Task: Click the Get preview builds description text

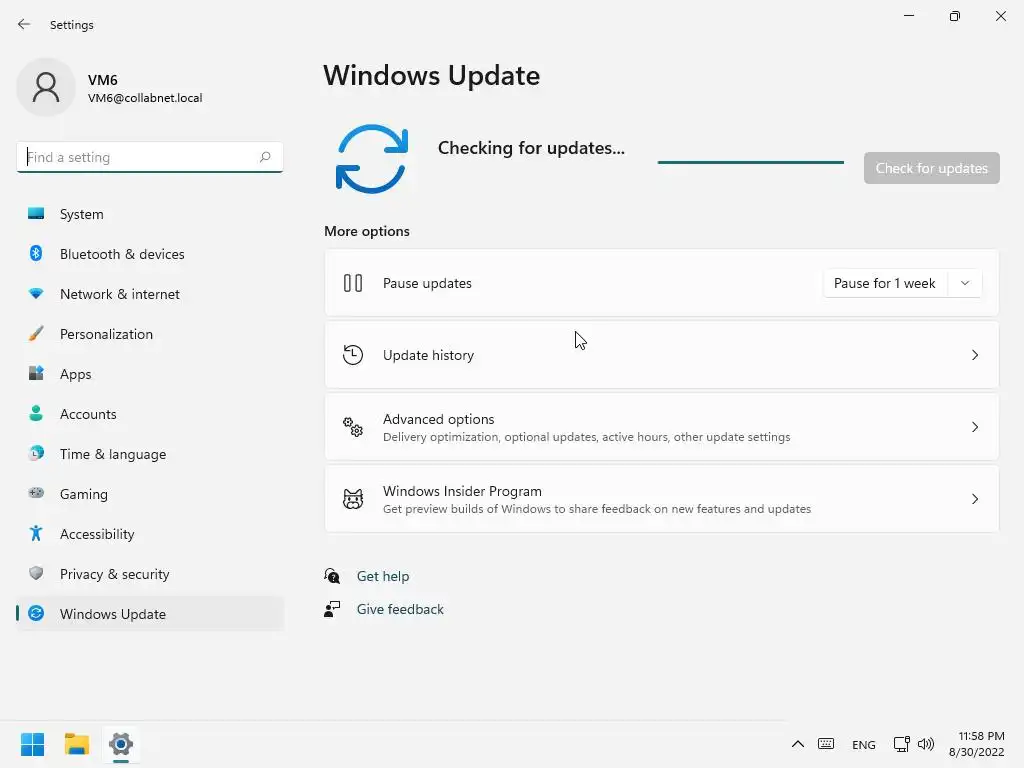Action: pyautogui.click(x=597, y=509)
